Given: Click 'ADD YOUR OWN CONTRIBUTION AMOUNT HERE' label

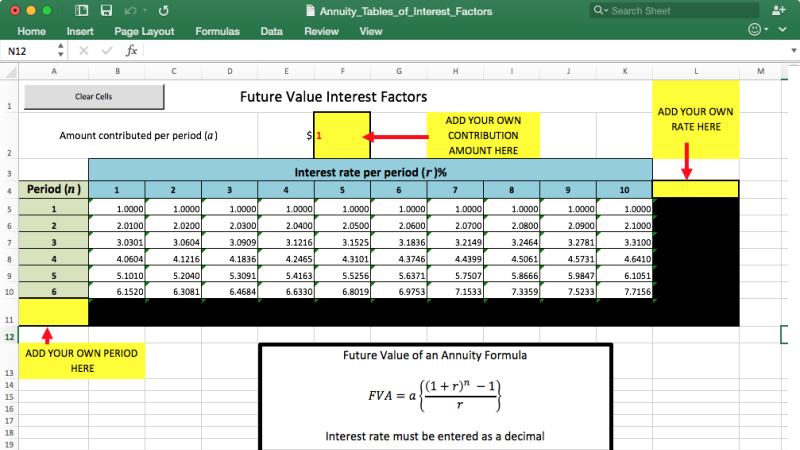Looking at the screenshot, I should (x=483, y=135).
